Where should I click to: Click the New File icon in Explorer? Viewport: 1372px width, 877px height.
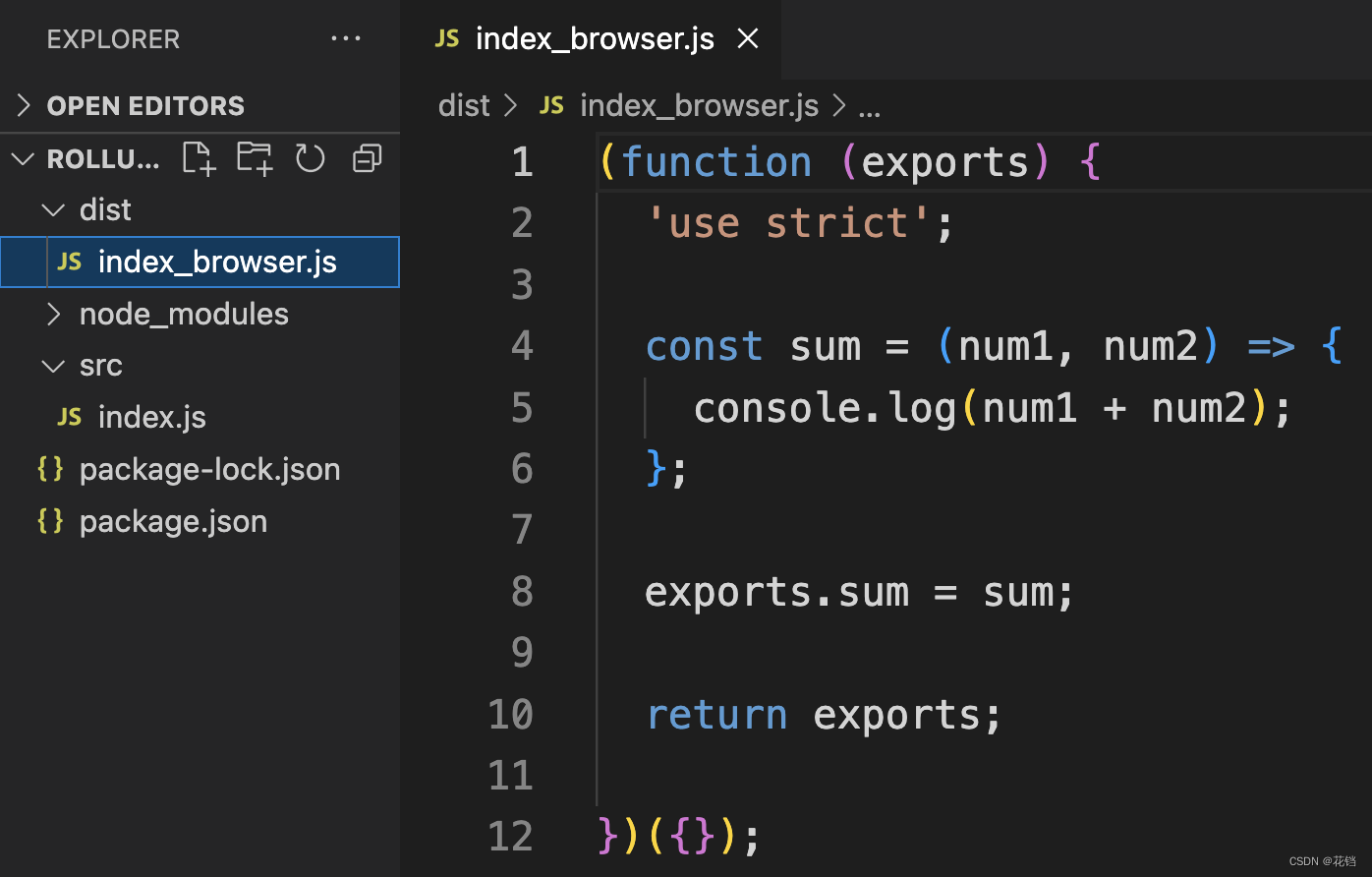199,158
